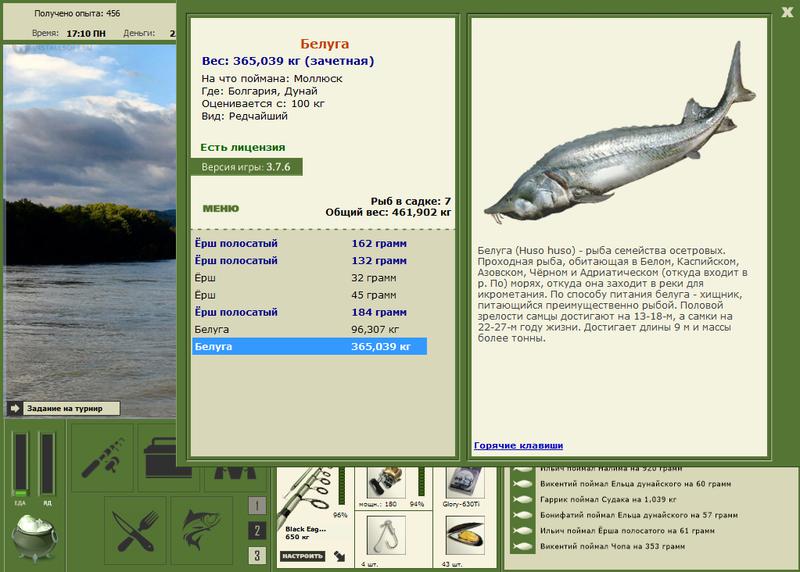Click message Бонифатий поймал Ельца дунайского
Viewport: 800px width, 572px height.
tap(639, 515)
